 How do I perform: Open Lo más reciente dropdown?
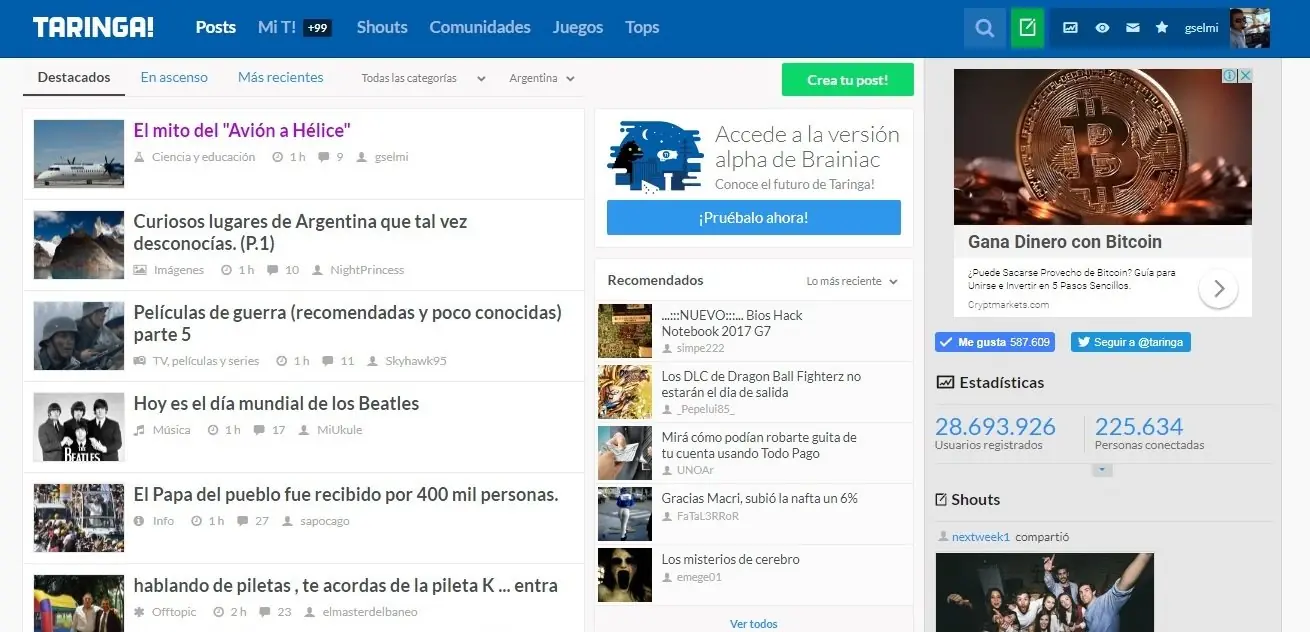coord(852,282)
